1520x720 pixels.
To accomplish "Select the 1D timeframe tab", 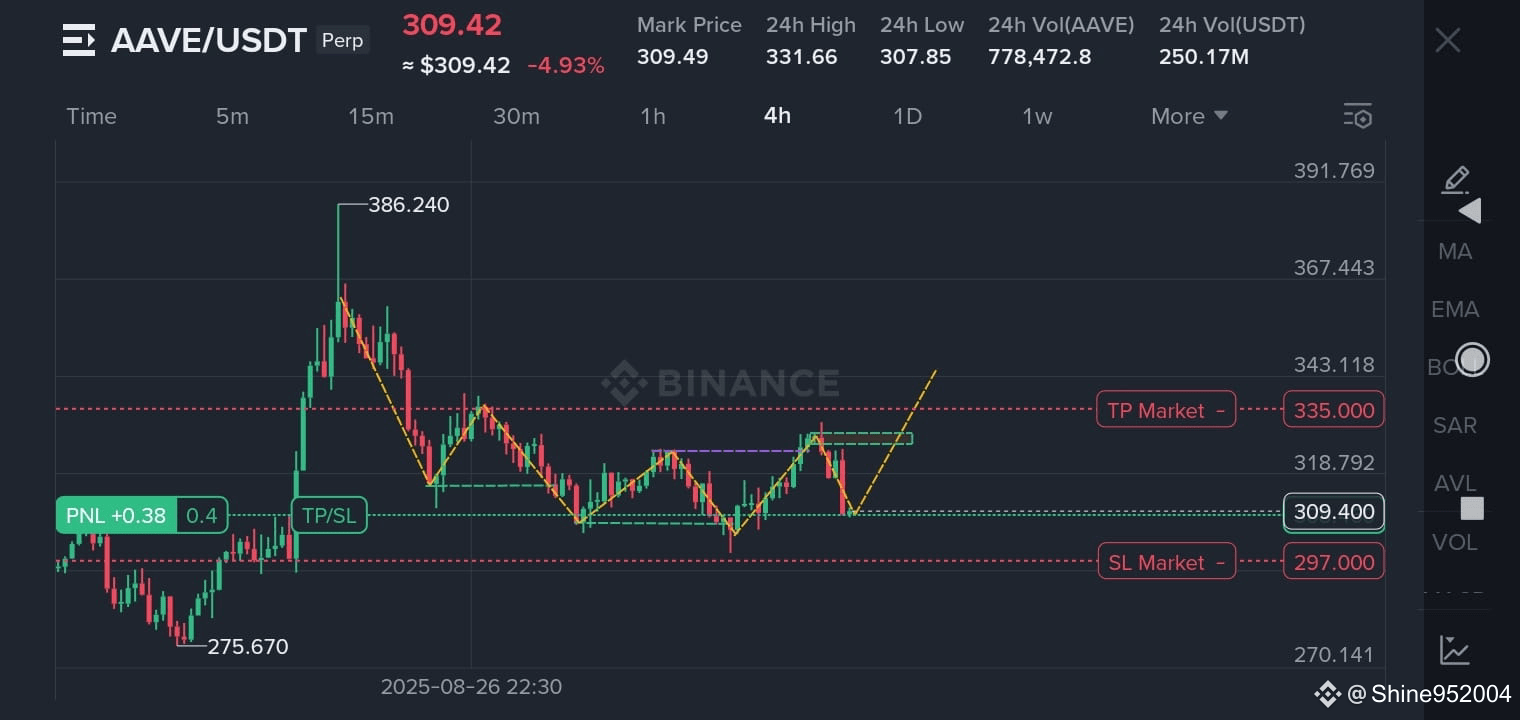I will pyautogui.click(x=907, y=116).
